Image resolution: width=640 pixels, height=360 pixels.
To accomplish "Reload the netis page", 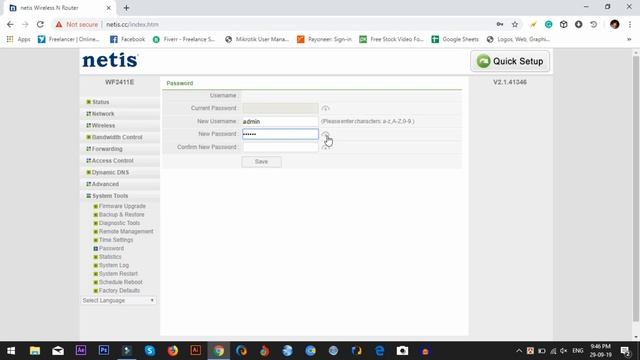I will click(40, 24).
